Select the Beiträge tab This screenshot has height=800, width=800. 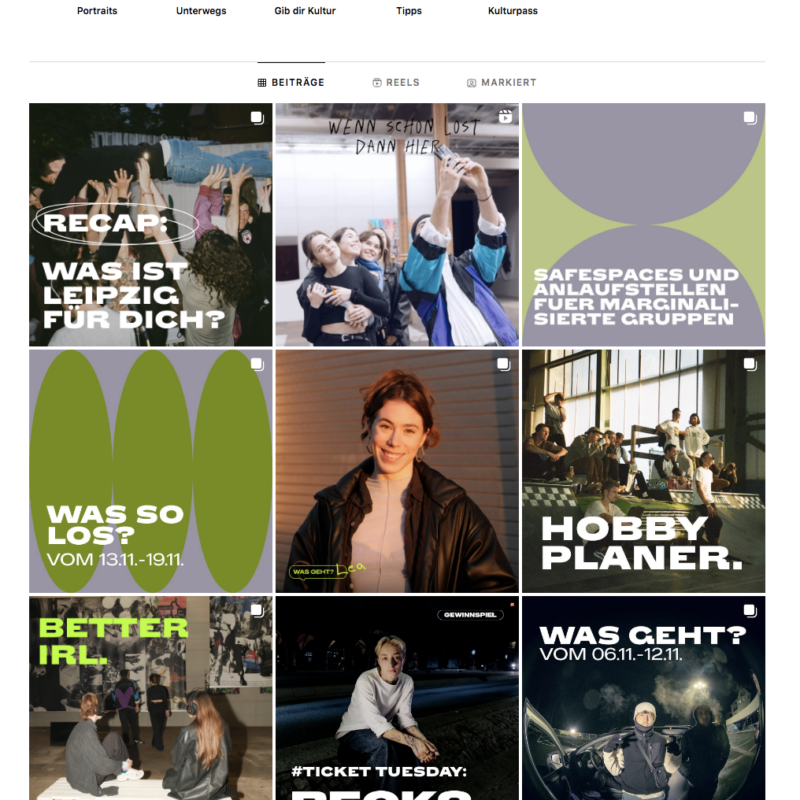tap(291, 83)
